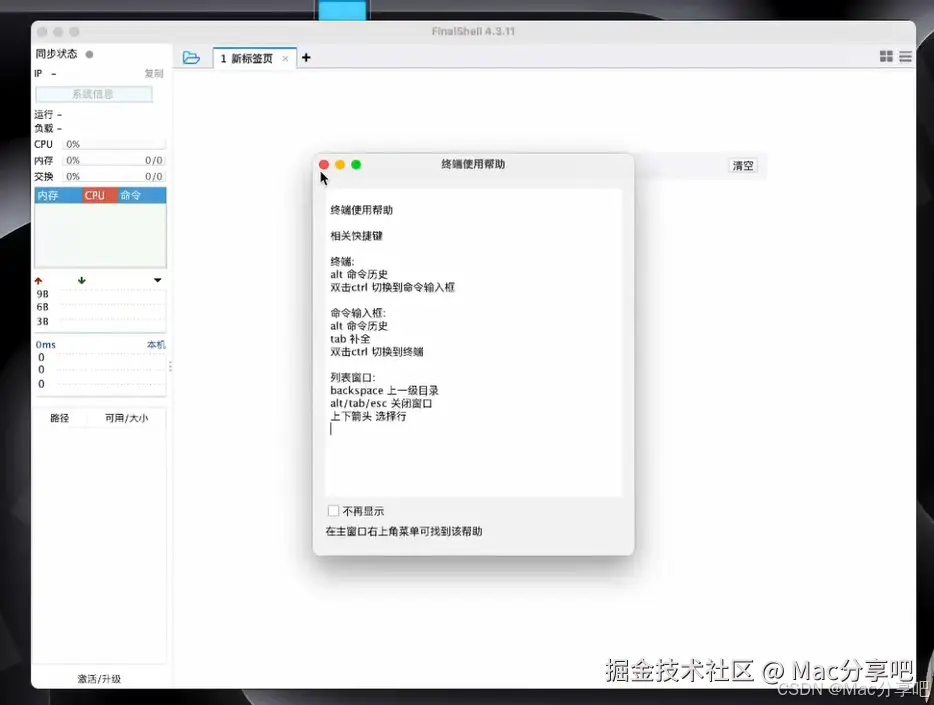
Task: Click the green download arrow icon
Action: click(82, 280)
